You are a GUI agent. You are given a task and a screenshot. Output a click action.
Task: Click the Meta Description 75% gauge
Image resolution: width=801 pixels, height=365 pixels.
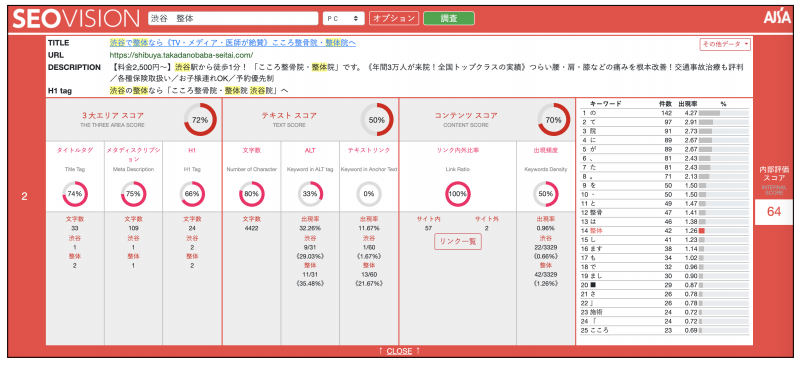pos(133,194)
